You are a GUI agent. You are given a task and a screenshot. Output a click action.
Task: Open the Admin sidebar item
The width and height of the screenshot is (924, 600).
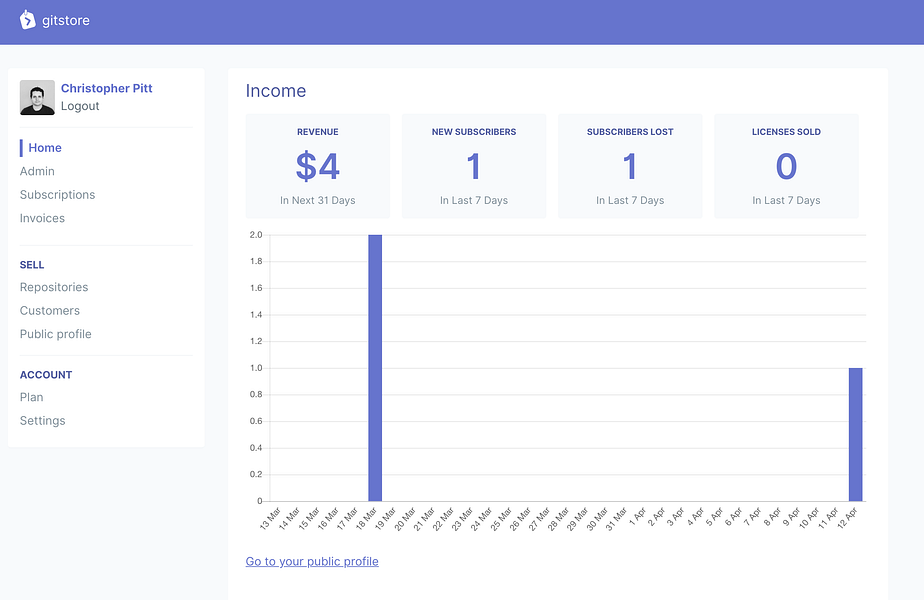pos(37,172)
